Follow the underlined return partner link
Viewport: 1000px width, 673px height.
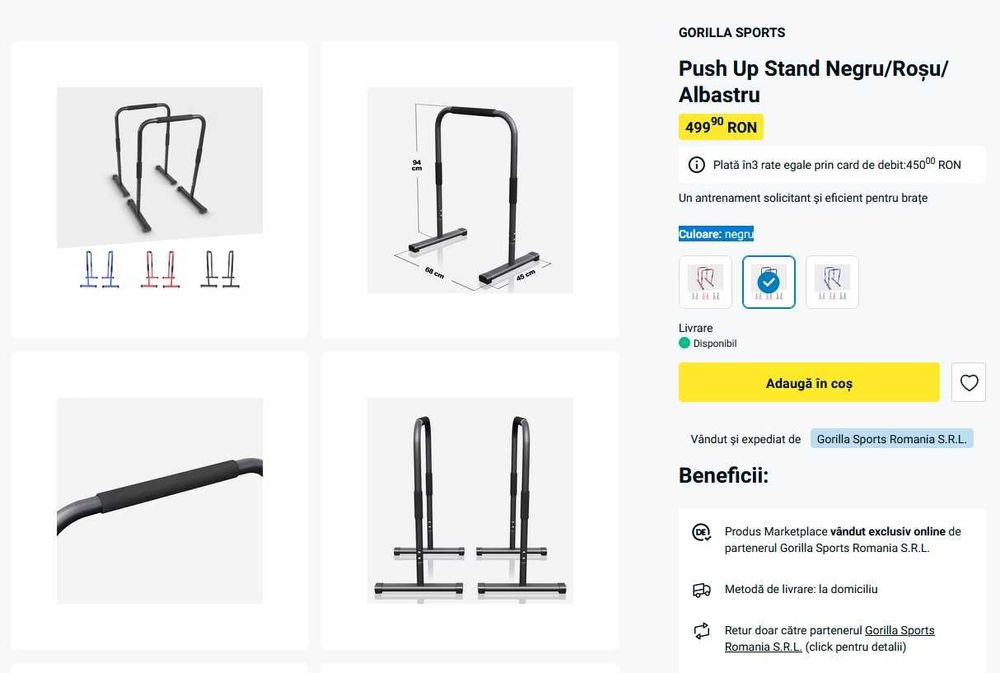pyautogui.click(x=899, y=631)
